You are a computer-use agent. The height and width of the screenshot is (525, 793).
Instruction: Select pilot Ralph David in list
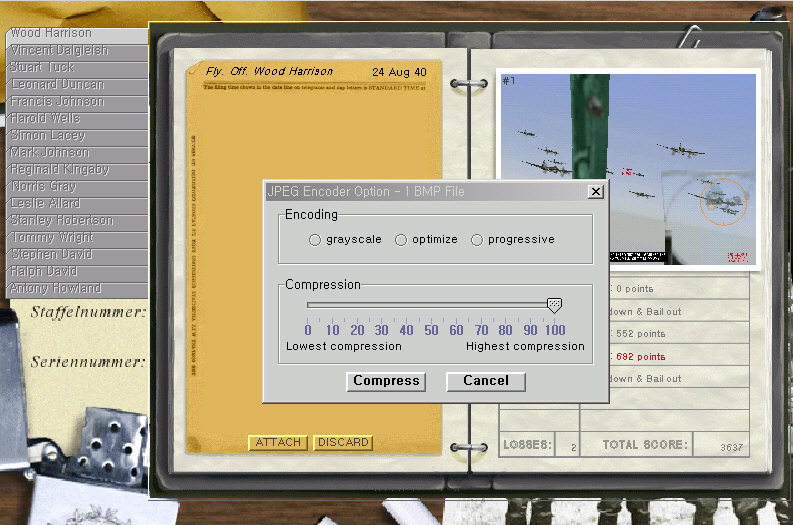[x=77, y=271]
